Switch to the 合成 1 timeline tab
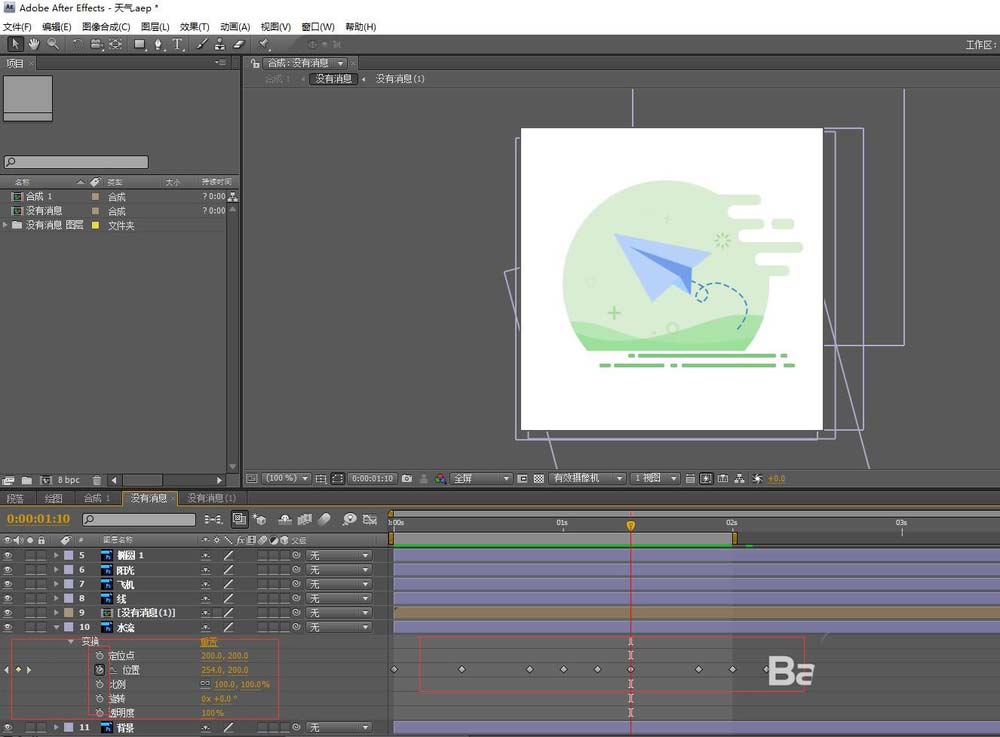 (97, 498)
